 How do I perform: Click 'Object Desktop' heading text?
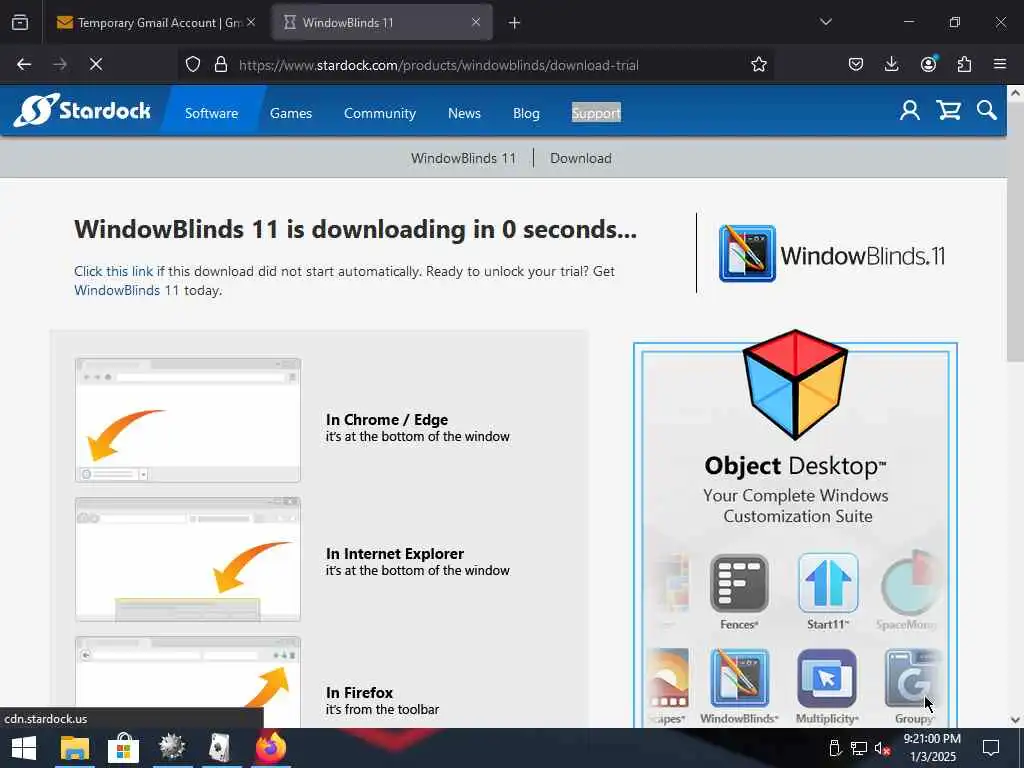coord(795,466)
